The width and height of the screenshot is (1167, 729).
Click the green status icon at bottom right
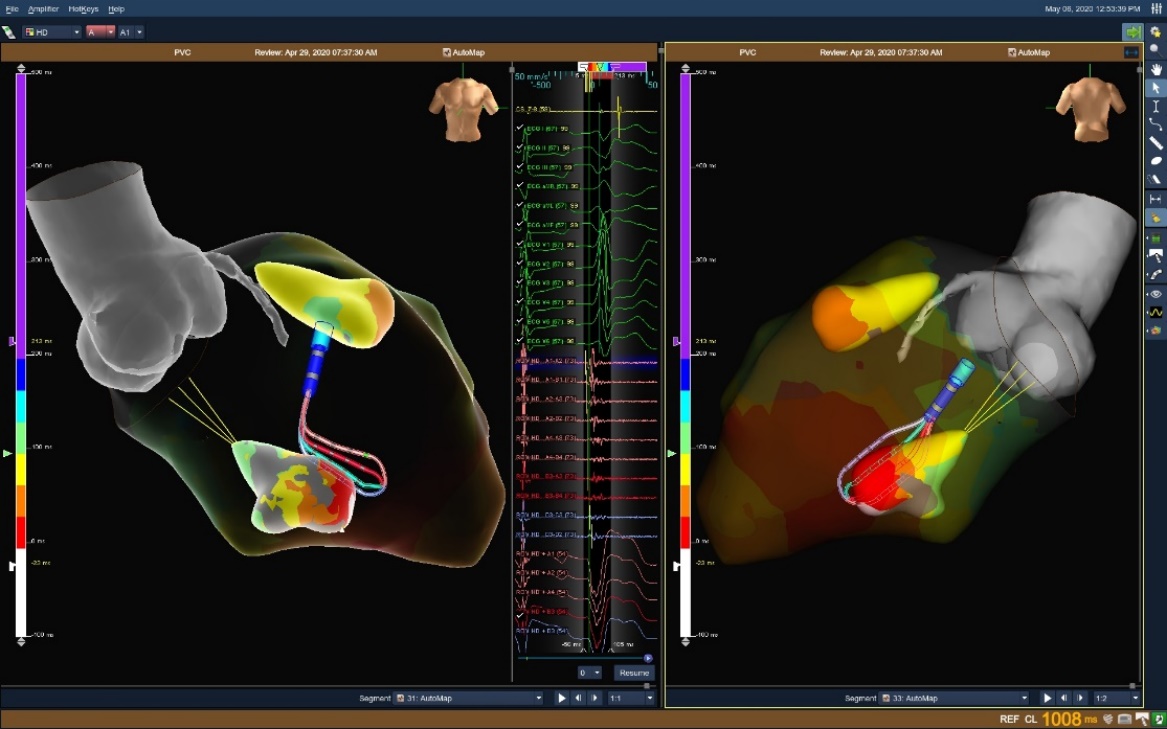click(1159, 719)
